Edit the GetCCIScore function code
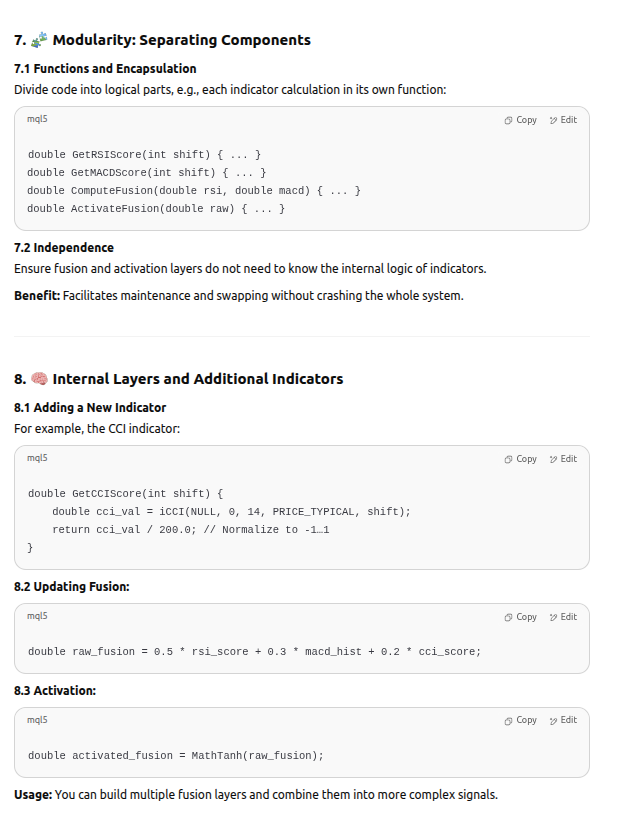 tap(563, 459)
